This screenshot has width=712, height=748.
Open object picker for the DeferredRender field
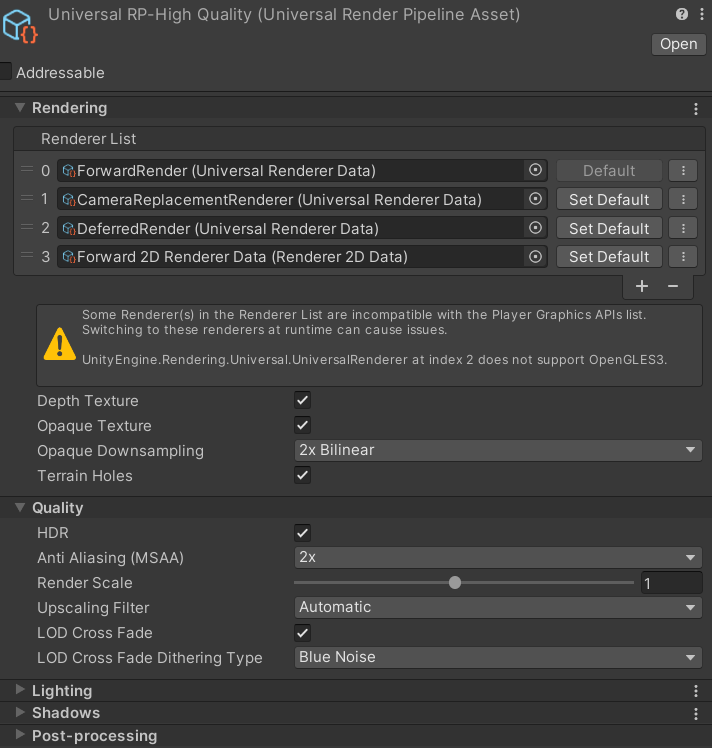point(535,229)
